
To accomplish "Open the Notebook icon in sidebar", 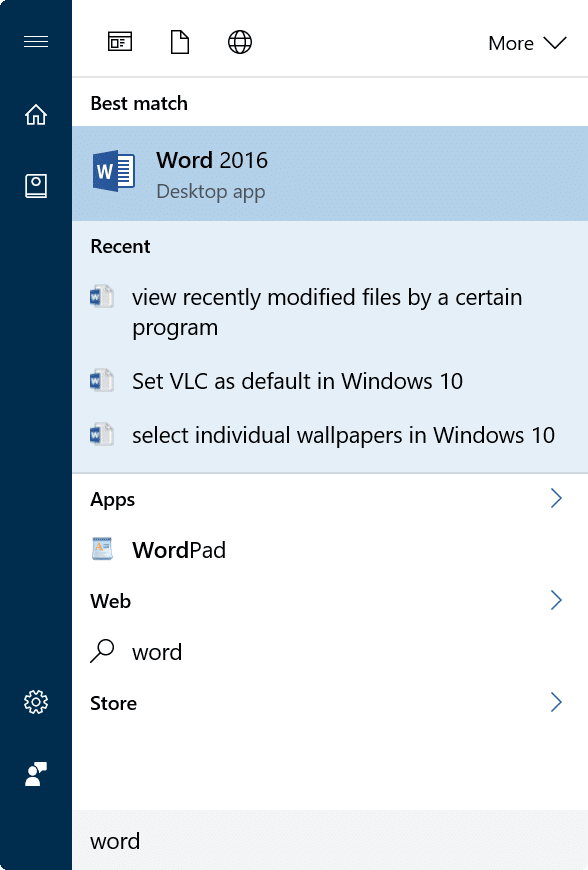I will pos(36,186).
